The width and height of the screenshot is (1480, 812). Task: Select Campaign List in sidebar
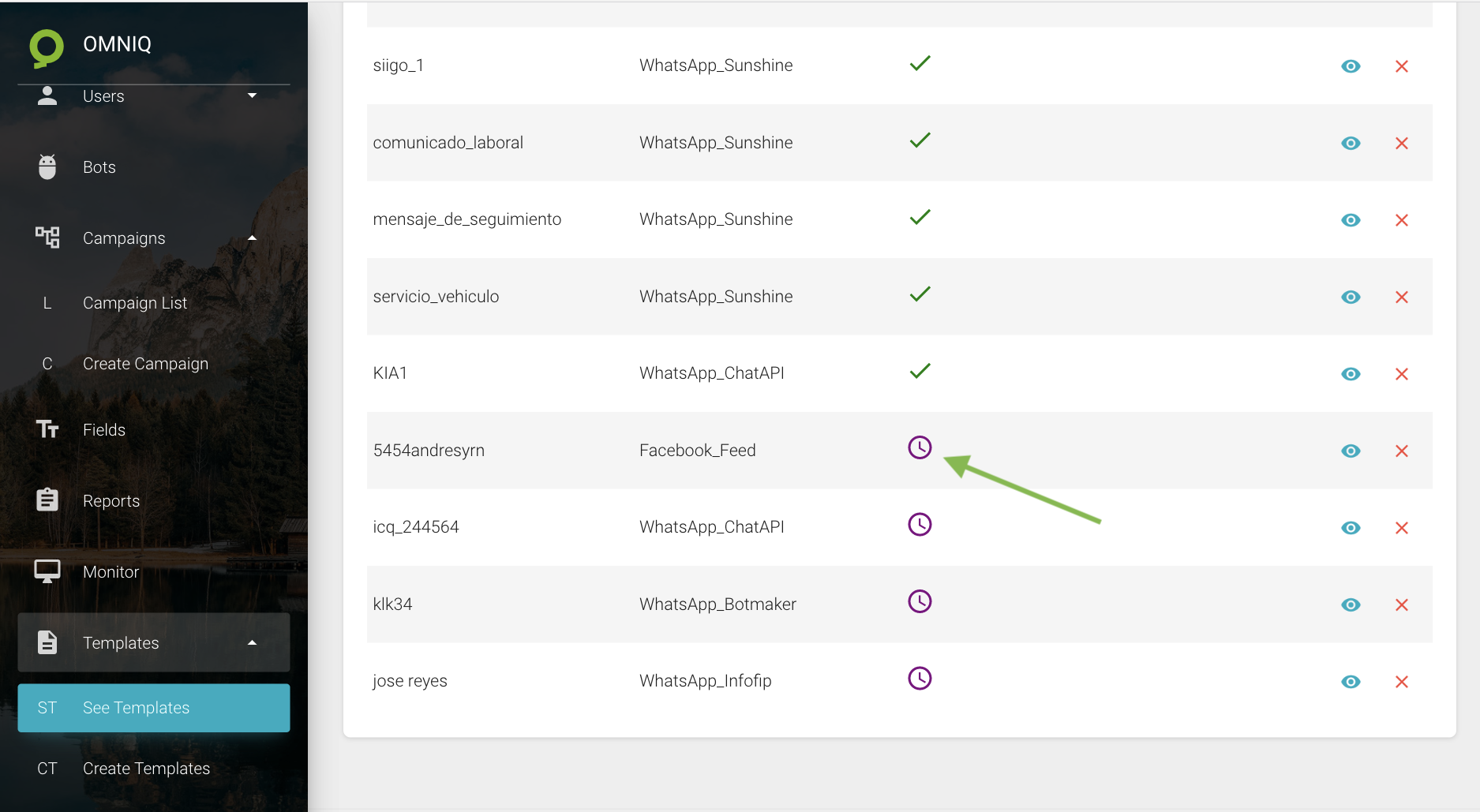click(x=135, y=303)
